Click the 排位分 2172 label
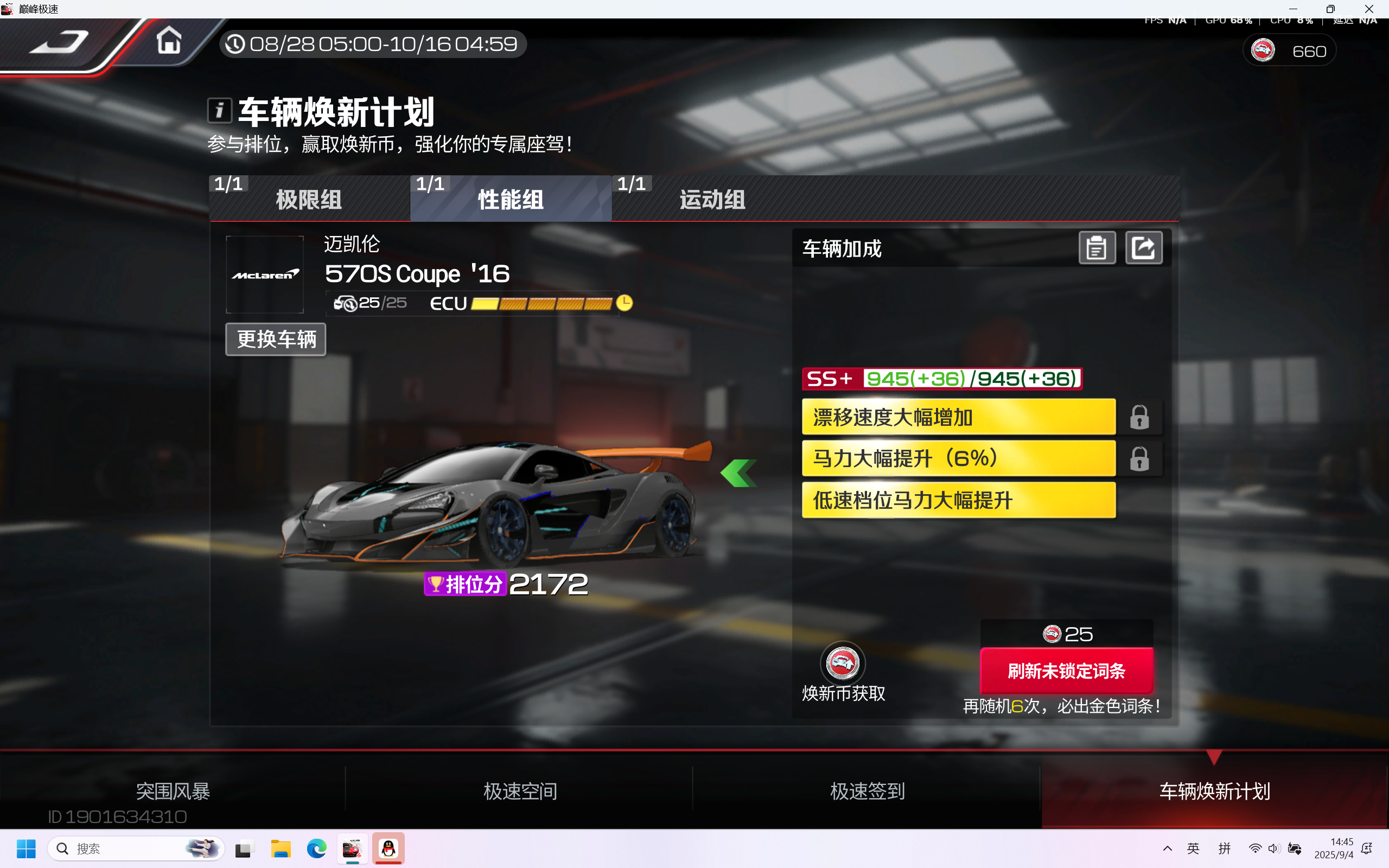 point(506,584)
